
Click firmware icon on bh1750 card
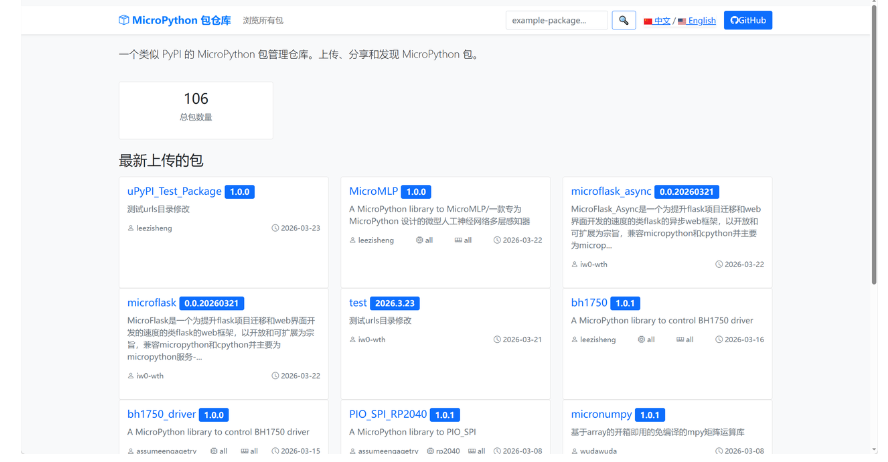pyautogui.click(x=680, y=340)
